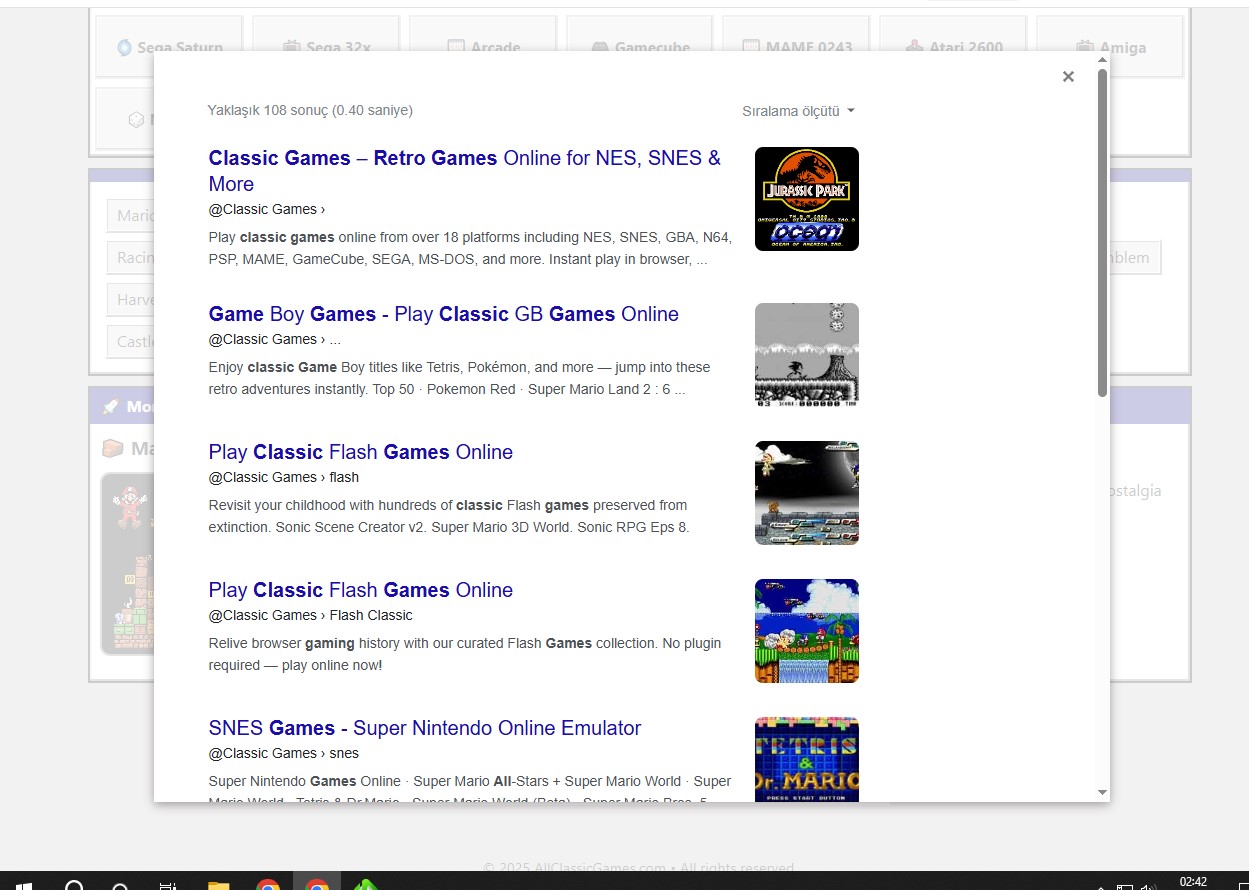Open the Sıralama ölçütü sort dropdown
Screen dimensions: 1249x890
click(x=798, y=111)
